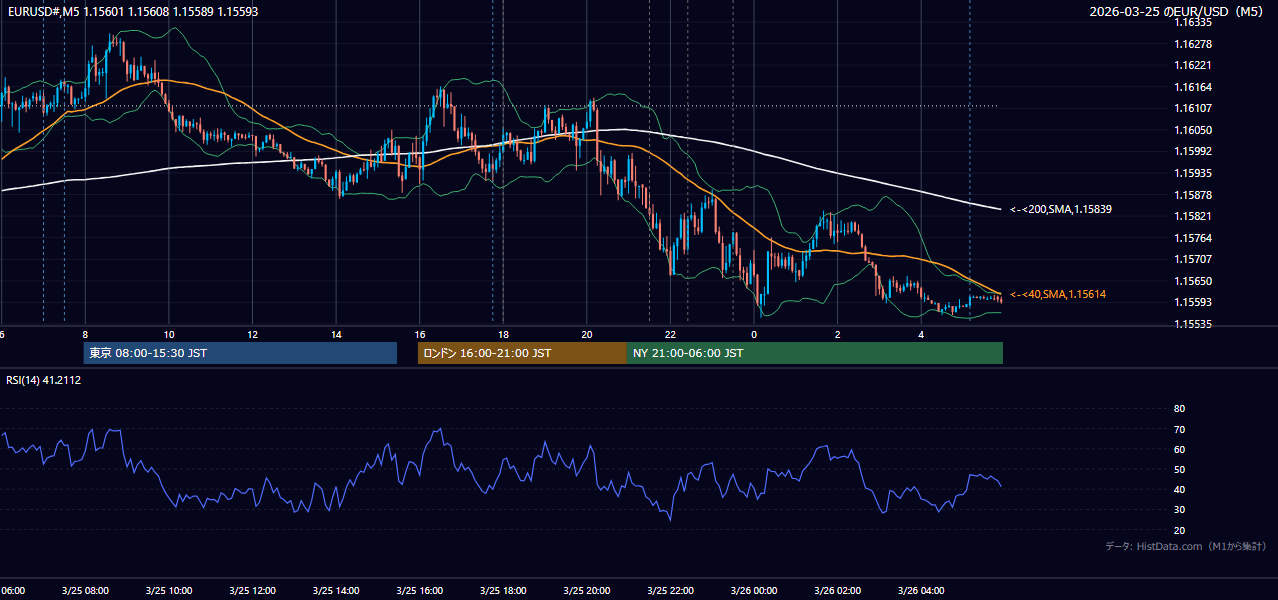Click price axis value 1.15992
This screenshot has height=600, width=1278.
[x=1193, y=151]
